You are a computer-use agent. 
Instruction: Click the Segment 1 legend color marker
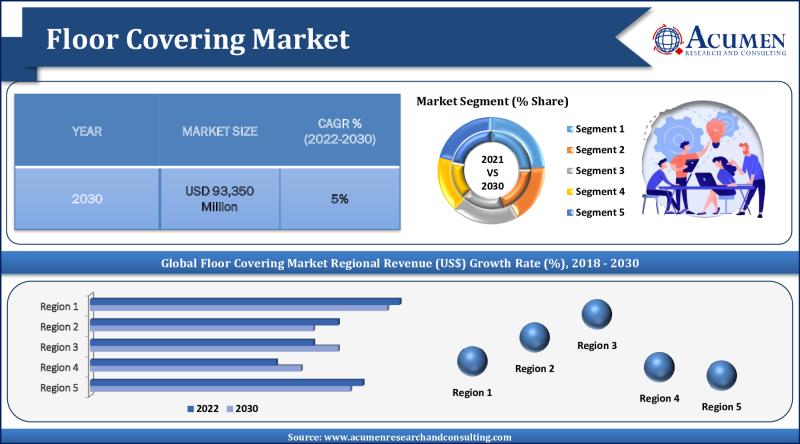click(569, 129)
